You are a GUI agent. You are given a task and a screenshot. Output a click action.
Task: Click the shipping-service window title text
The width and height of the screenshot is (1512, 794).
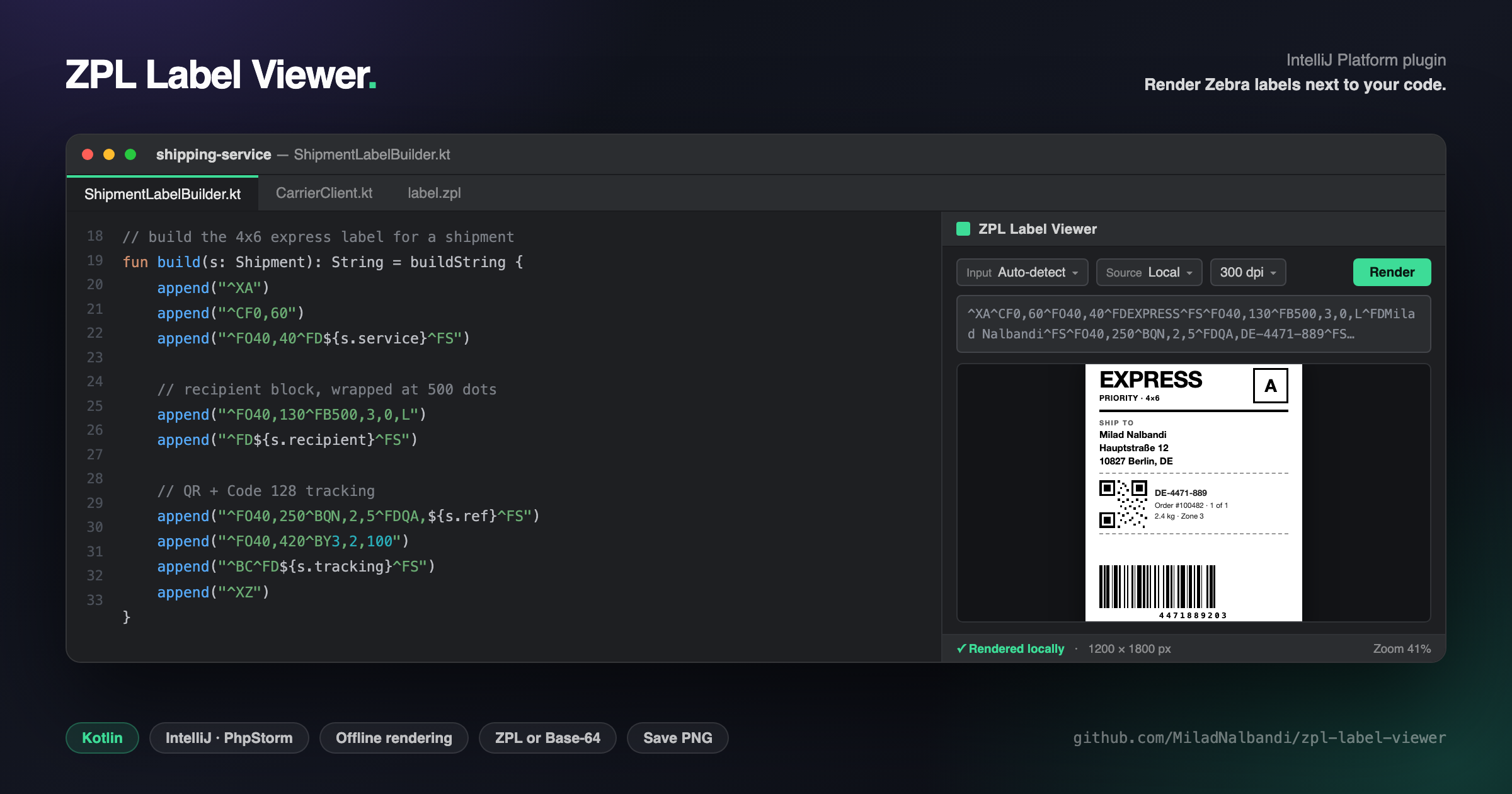(214, 154)
